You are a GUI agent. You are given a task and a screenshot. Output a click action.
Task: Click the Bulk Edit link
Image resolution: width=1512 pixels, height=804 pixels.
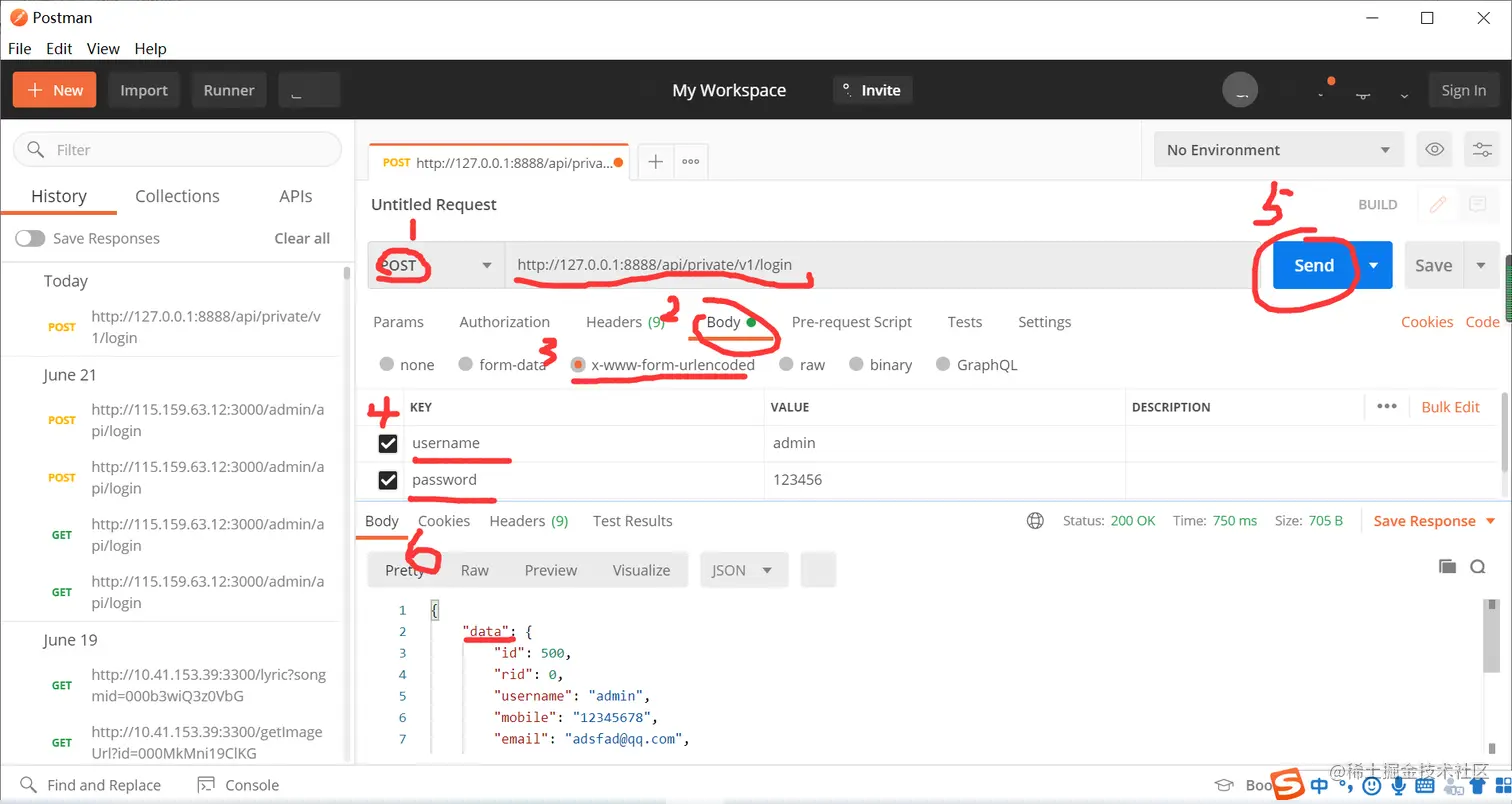click(1451, 407)
